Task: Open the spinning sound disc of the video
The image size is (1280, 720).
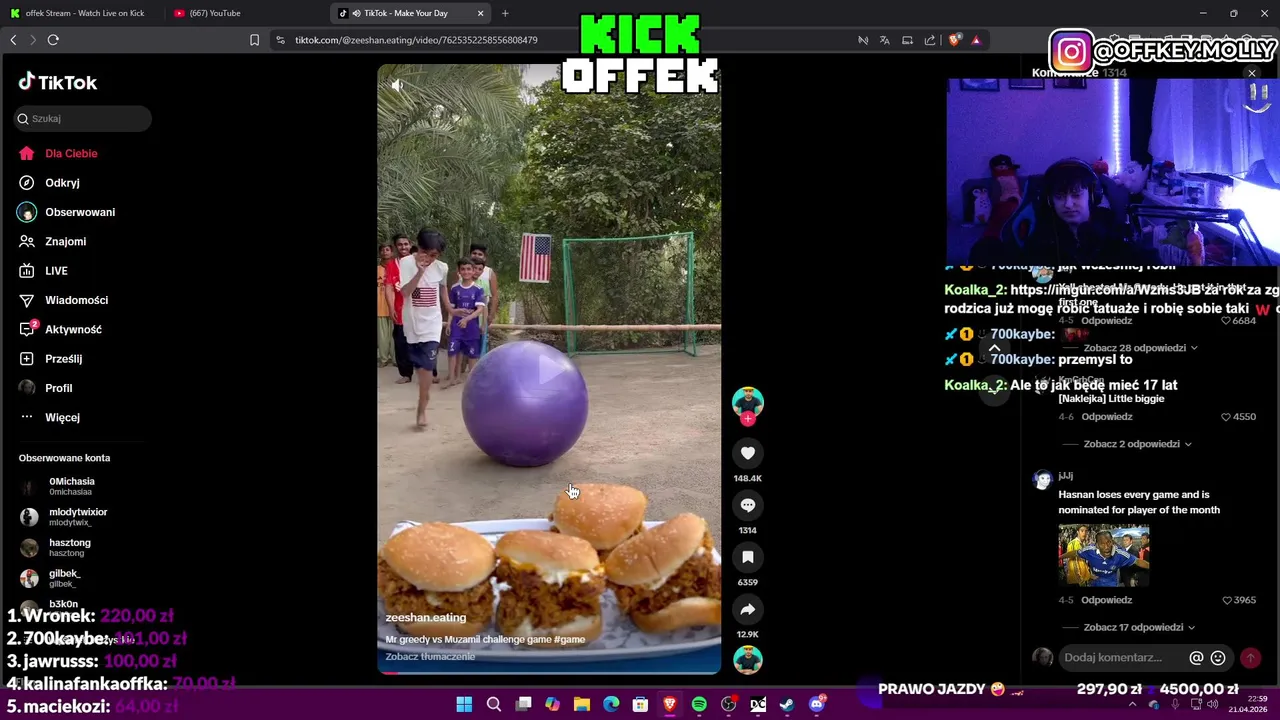Action: [747, 660]
